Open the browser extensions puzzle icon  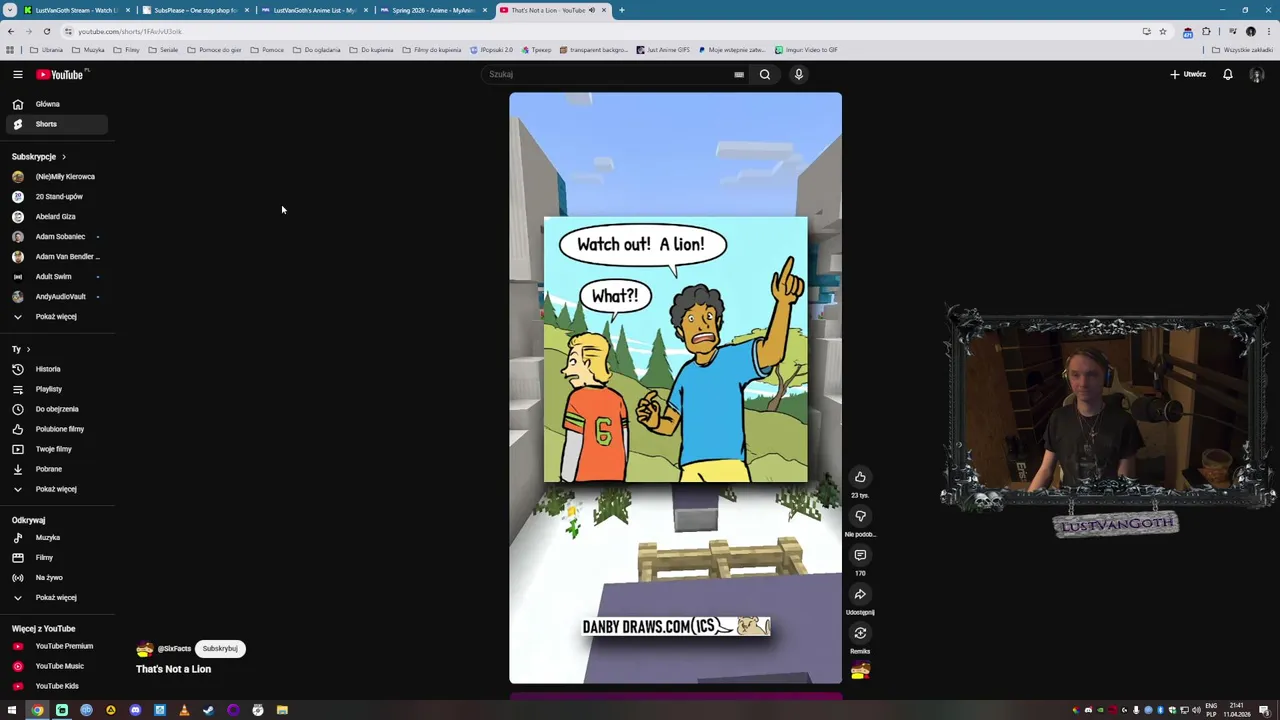coord(1206,31)
